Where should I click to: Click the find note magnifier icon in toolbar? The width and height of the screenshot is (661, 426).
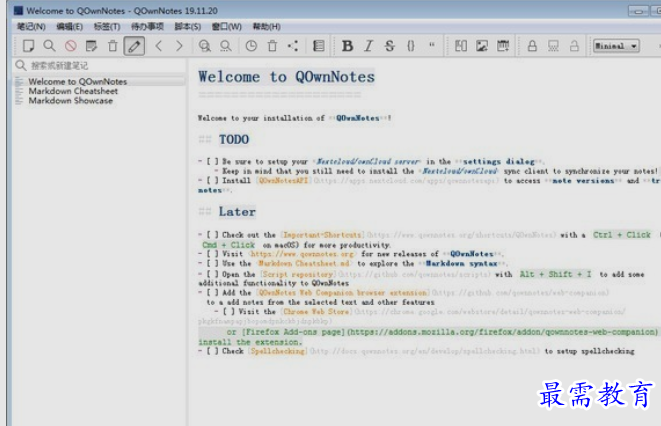click(x=49, y=46)
